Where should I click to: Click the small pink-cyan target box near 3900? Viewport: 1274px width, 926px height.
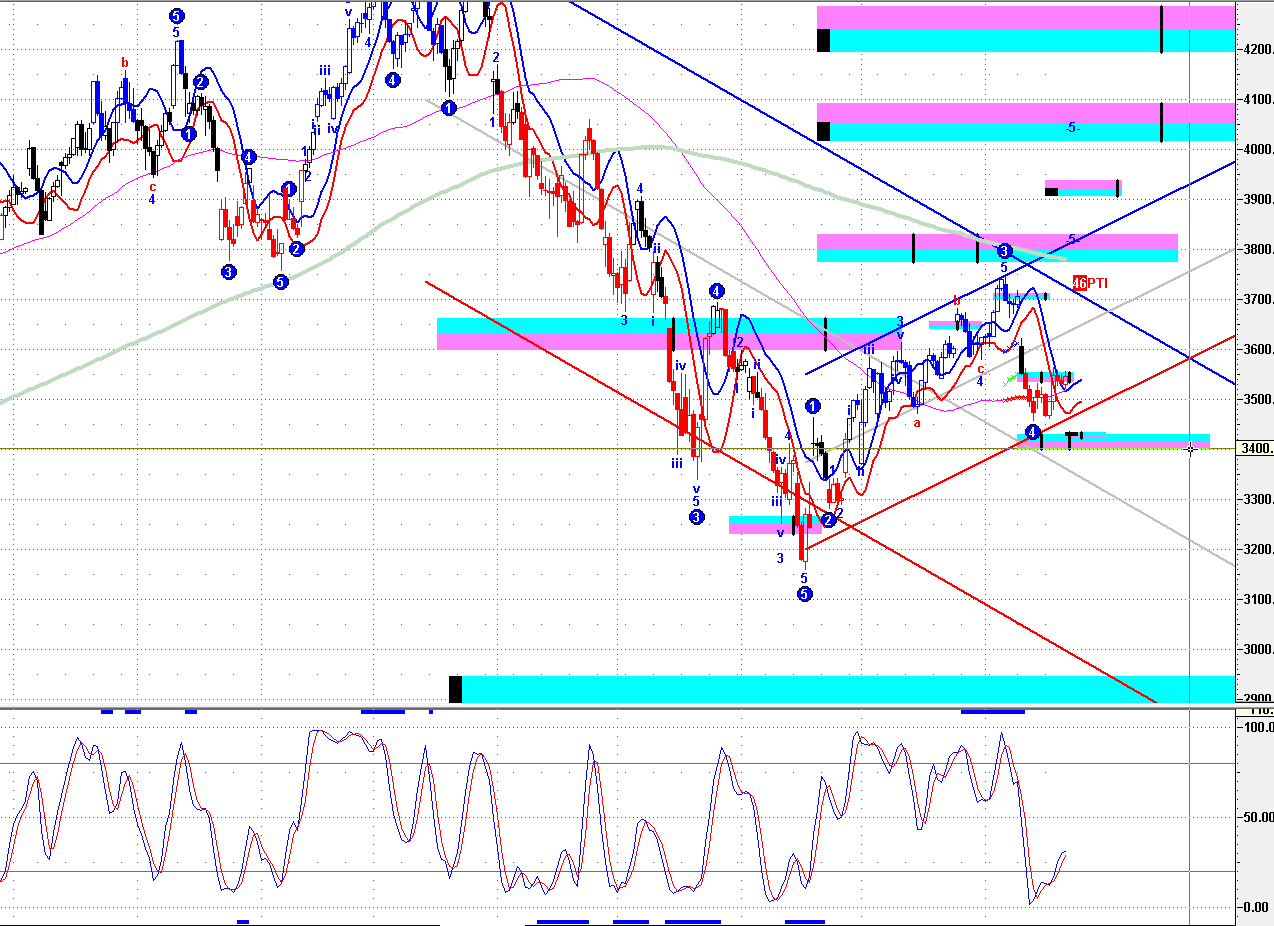[x=1083, y=188]
